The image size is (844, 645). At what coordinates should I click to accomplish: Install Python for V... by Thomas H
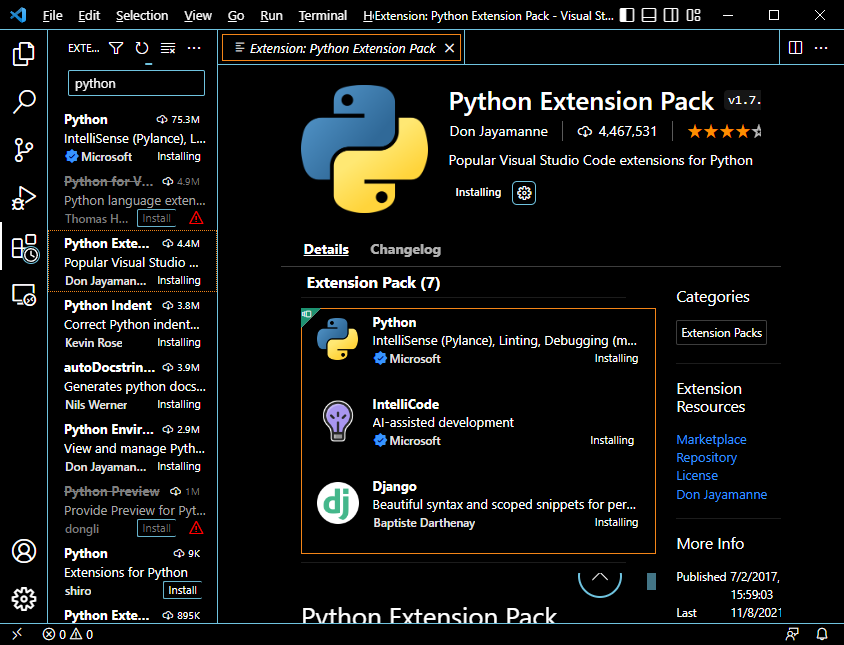tap(156, 219)
